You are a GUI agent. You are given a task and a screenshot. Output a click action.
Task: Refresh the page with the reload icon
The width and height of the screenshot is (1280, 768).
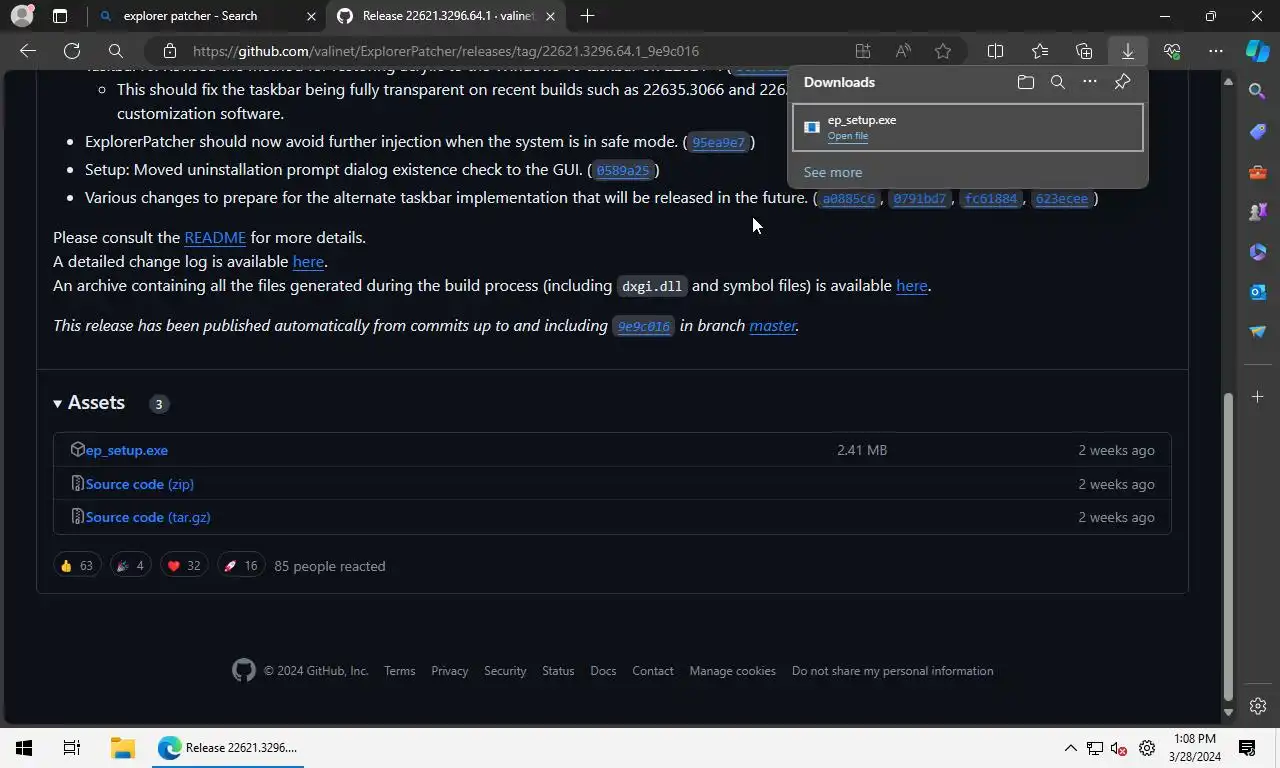tap(72, 51)
